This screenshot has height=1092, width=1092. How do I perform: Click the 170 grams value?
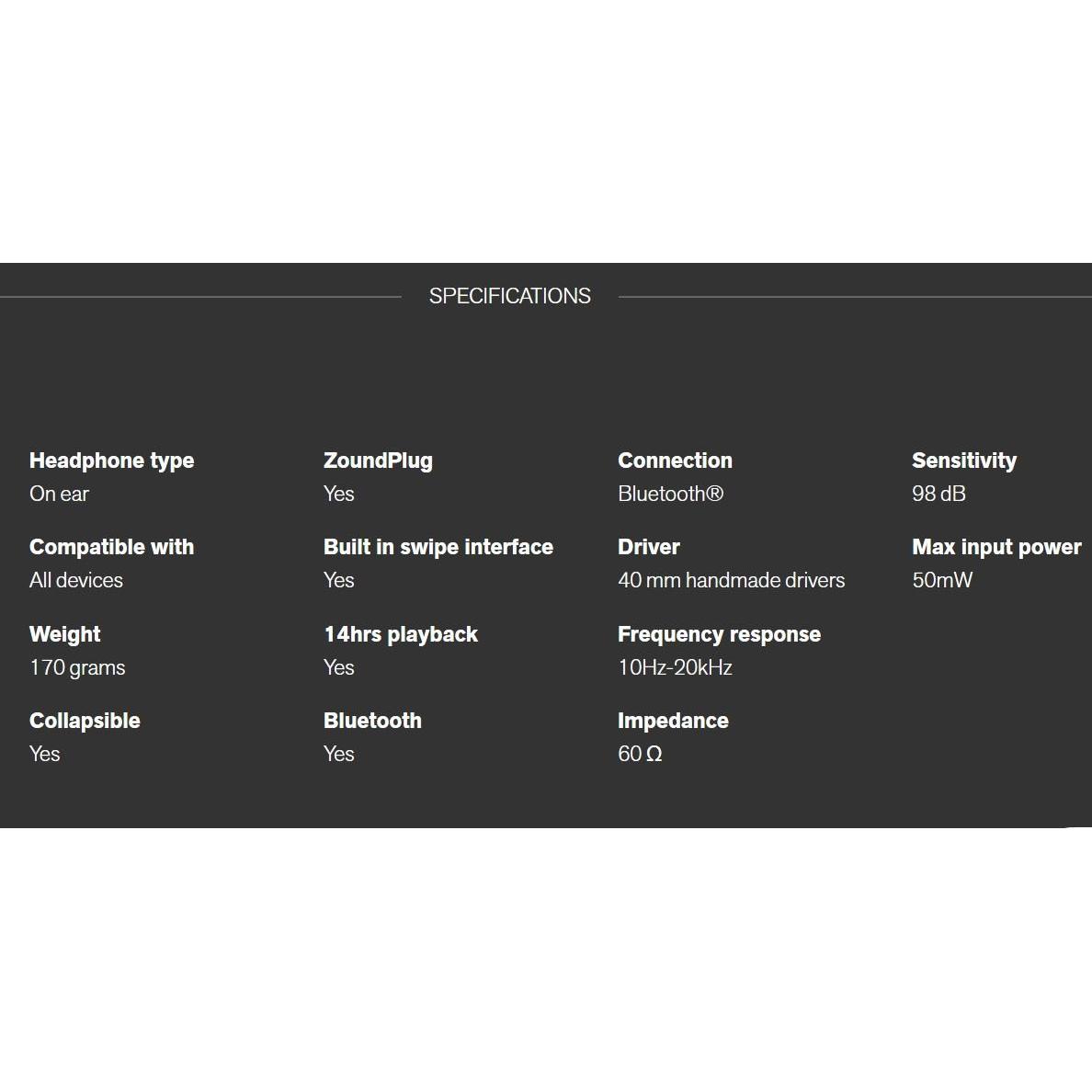(77, 668)
